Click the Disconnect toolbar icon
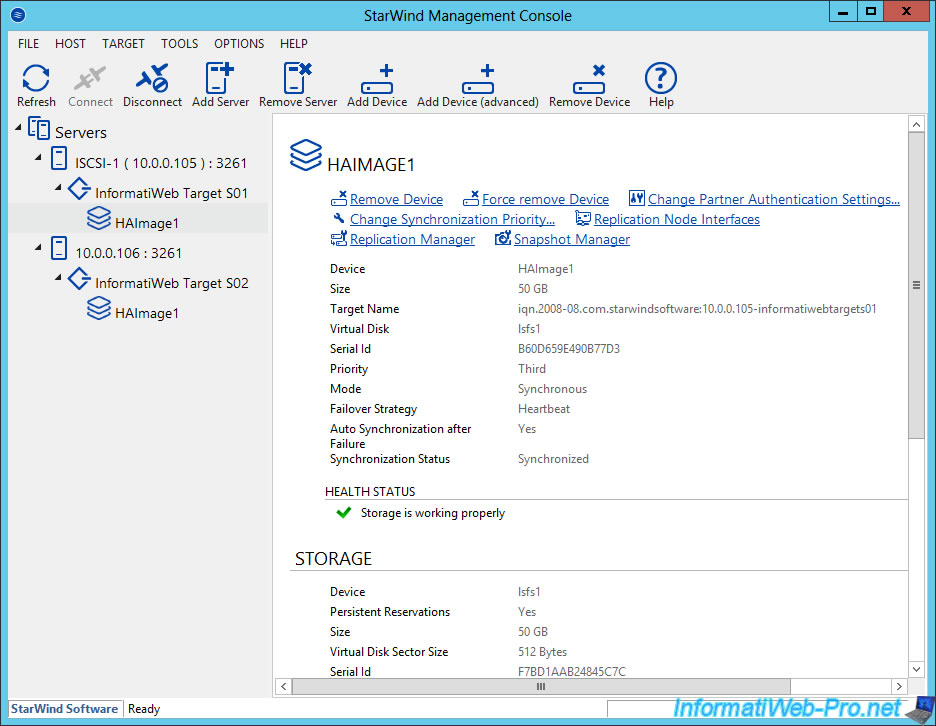Image resolution: width=936 pixels, height=726 pixels. 152,80
